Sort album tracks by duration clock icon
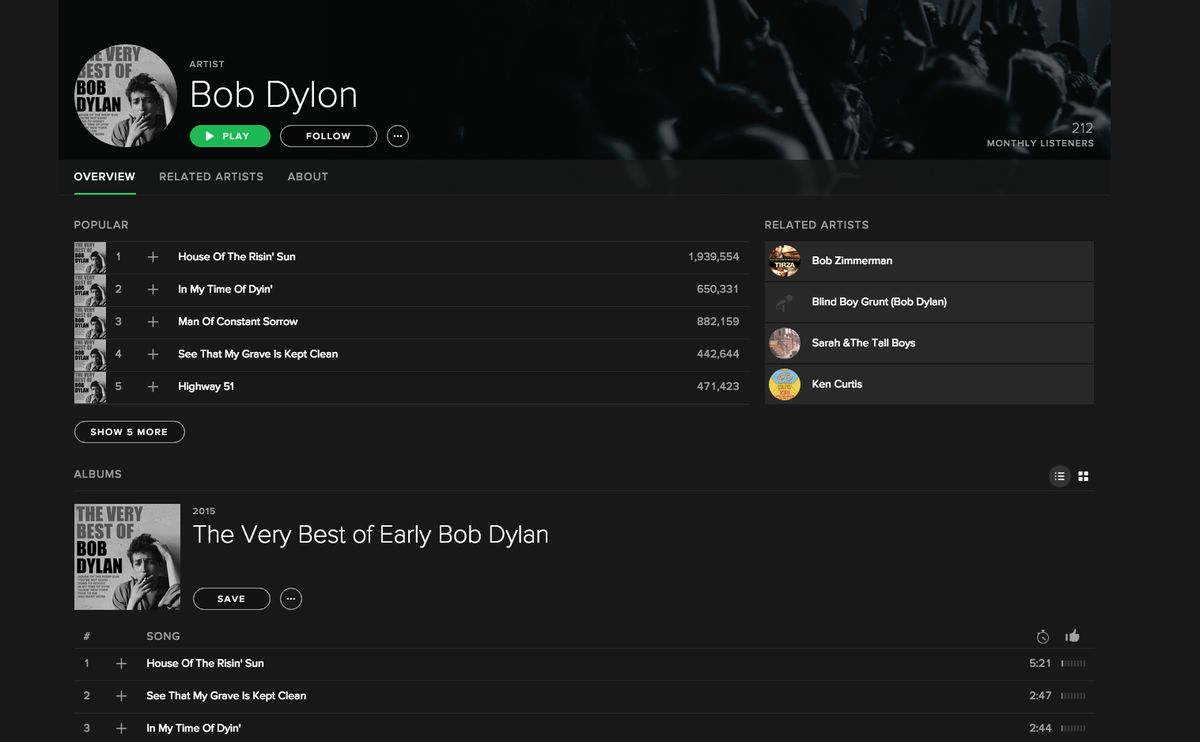Viewport: 1200px width, 742px height. [1043, 636]
